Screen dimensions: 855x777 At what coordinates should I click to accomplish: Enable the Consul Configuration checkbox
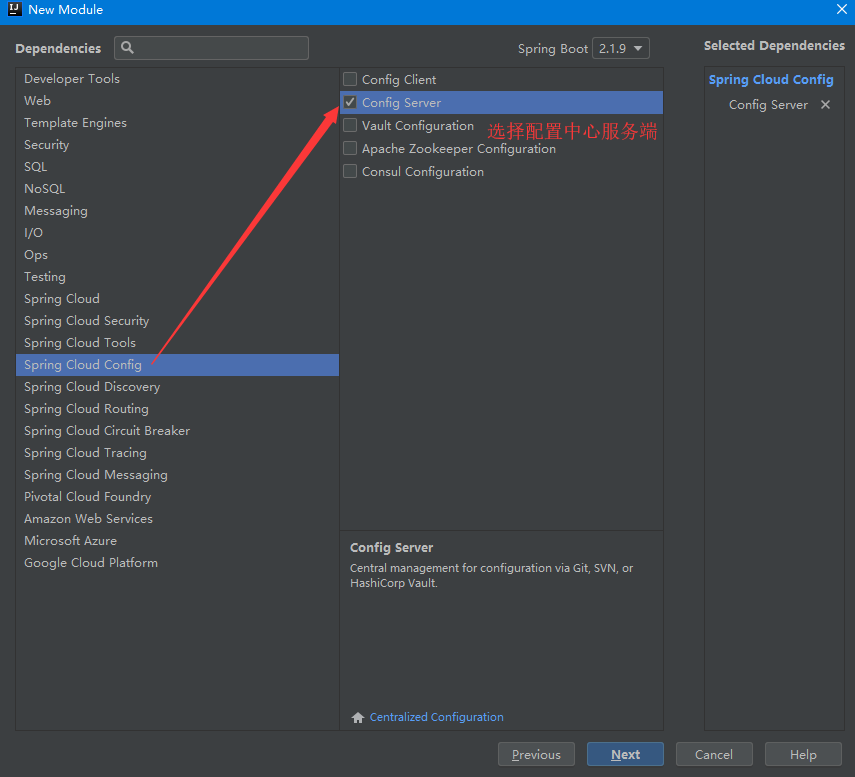pyautogui.click(x=350, y=171)
